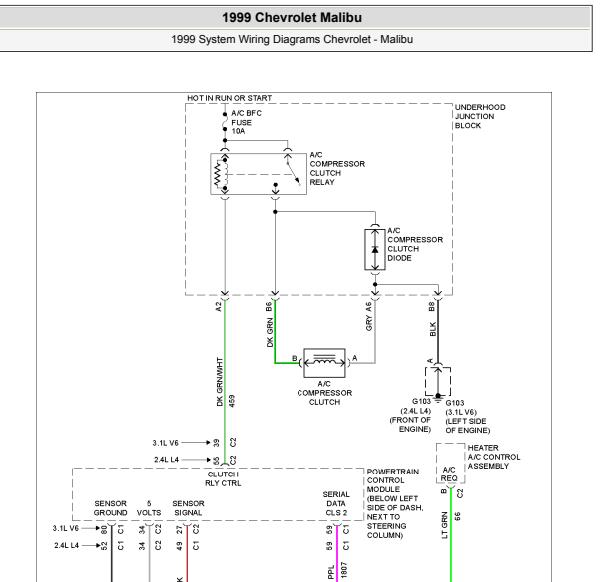Click circuit number '459'
Screen dimensions: 600x582
(232, 401)
